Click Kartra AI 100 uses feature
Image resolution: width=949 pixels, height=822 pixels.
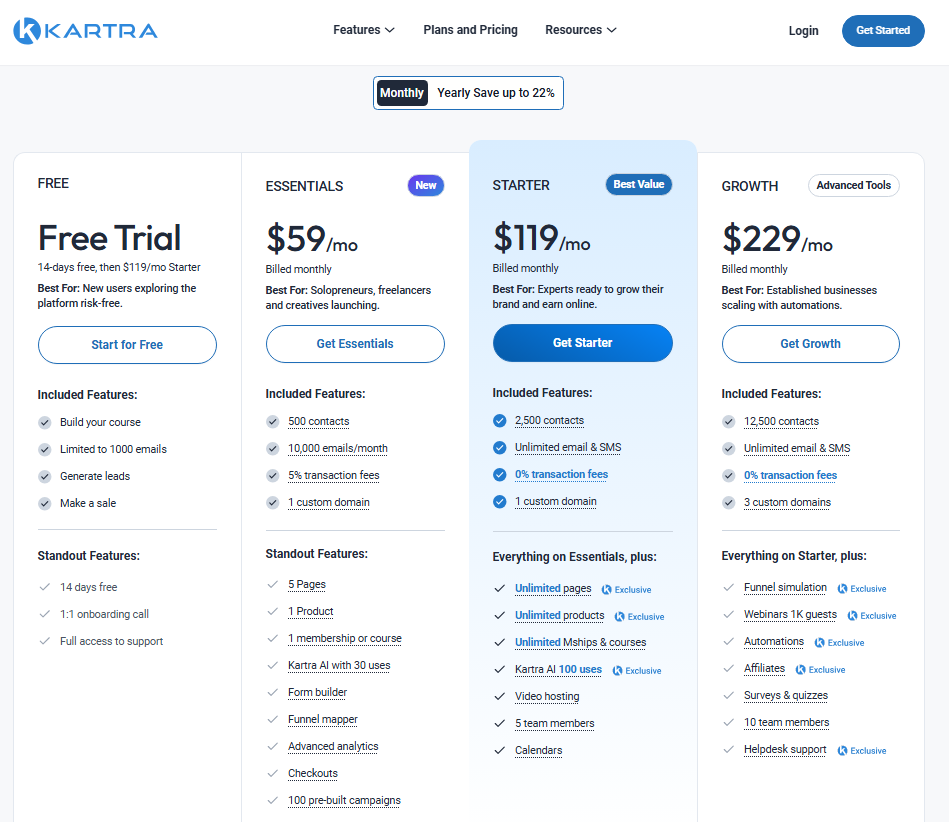558,669
